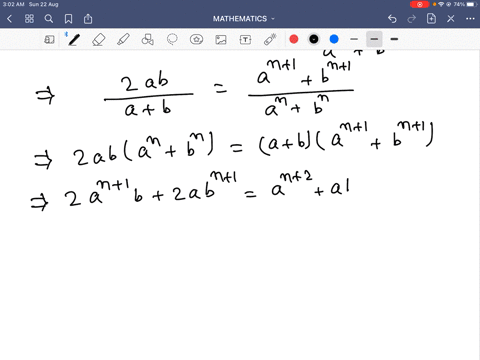Image resolution: width=480 pixels, height=360 pixels.
Task: Select the Eraser tool
Action: pos(99,40)
